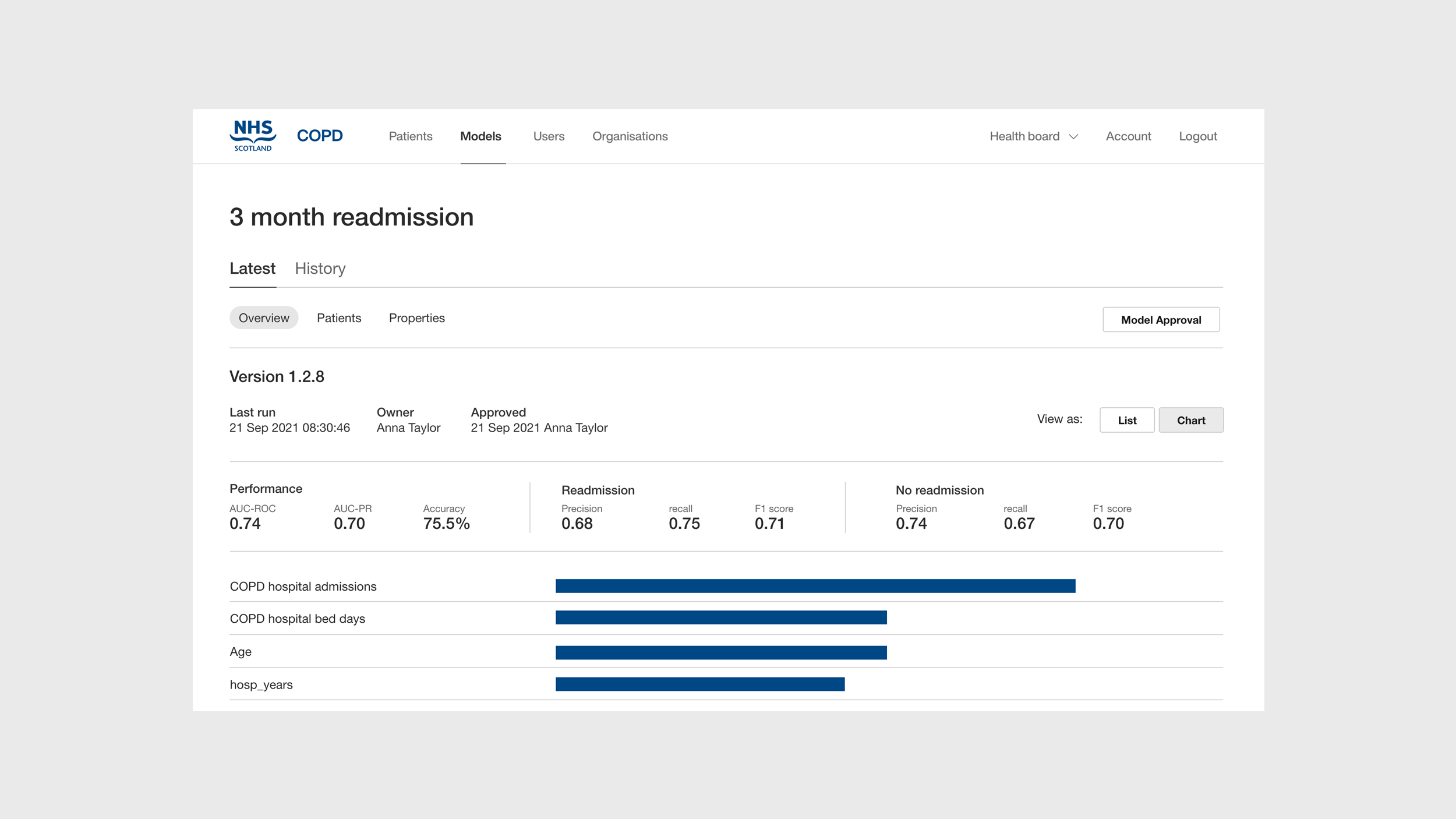Screen dimensions: 1456x819
Task: Open the Health board dropdown
Action: coord(1025,136)
